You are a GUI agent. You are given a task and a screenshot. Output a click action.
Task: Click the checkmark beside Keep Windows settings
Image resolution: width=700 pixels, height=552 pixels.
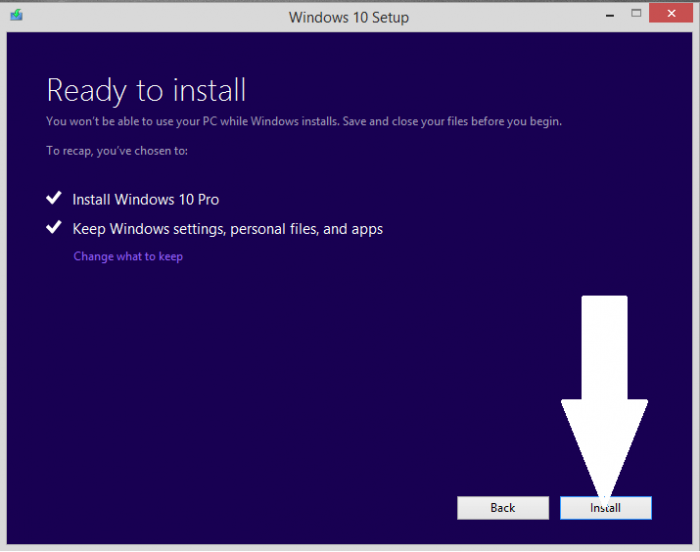point(54,227)
